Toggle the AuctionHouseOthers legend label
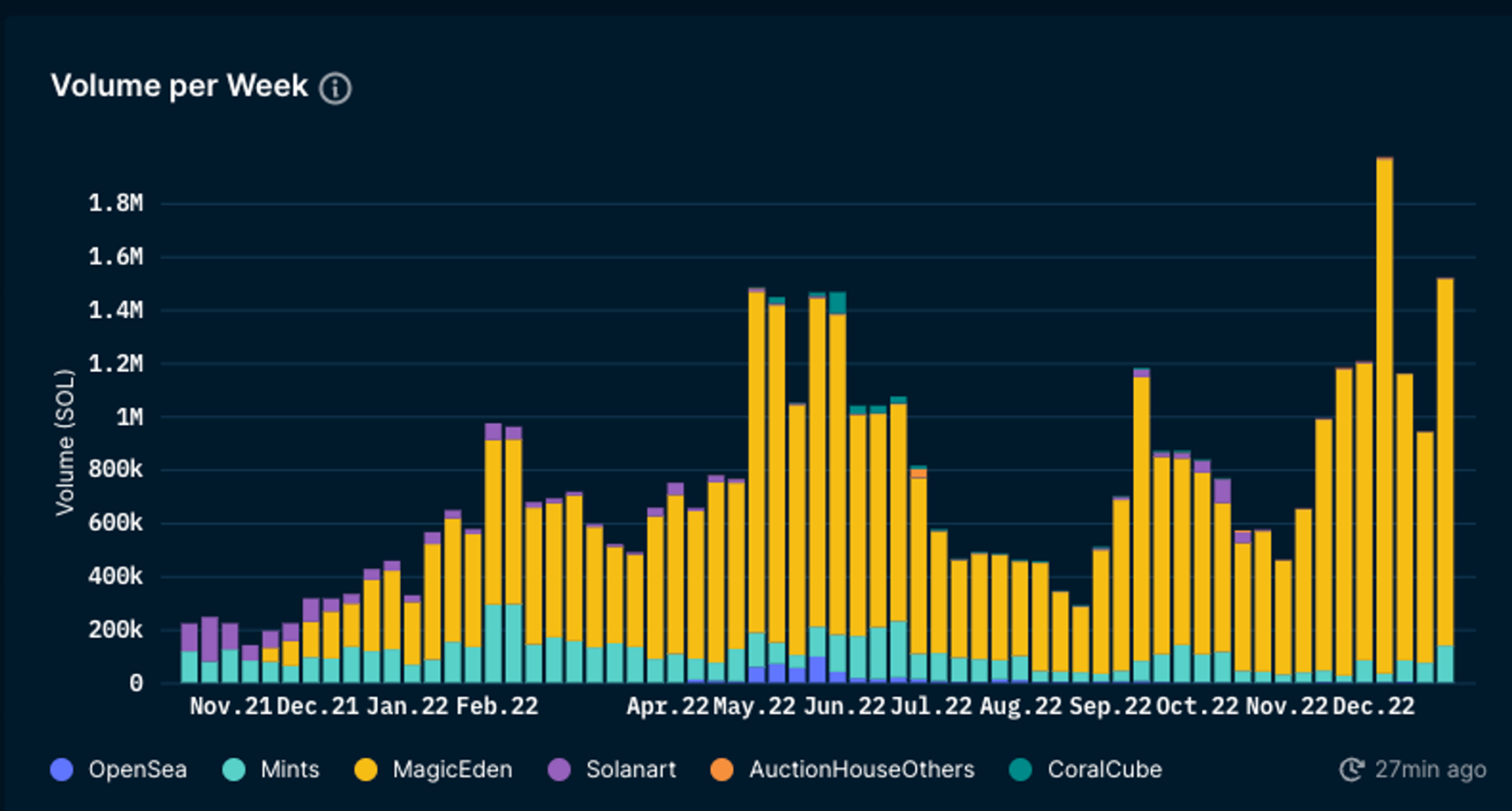 click(x=862, y=769)
